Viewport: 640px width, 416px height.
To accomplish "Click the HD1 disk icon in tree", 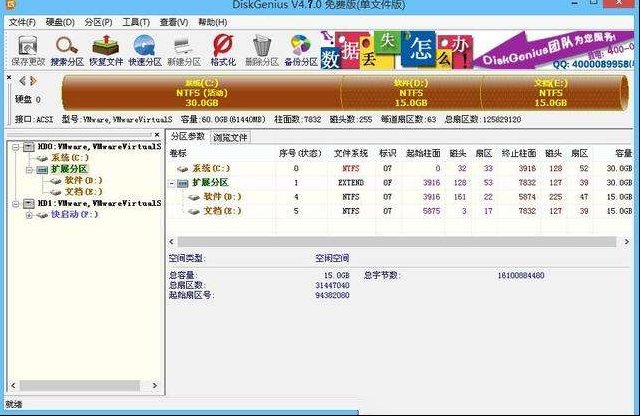I will pos(29,203).
